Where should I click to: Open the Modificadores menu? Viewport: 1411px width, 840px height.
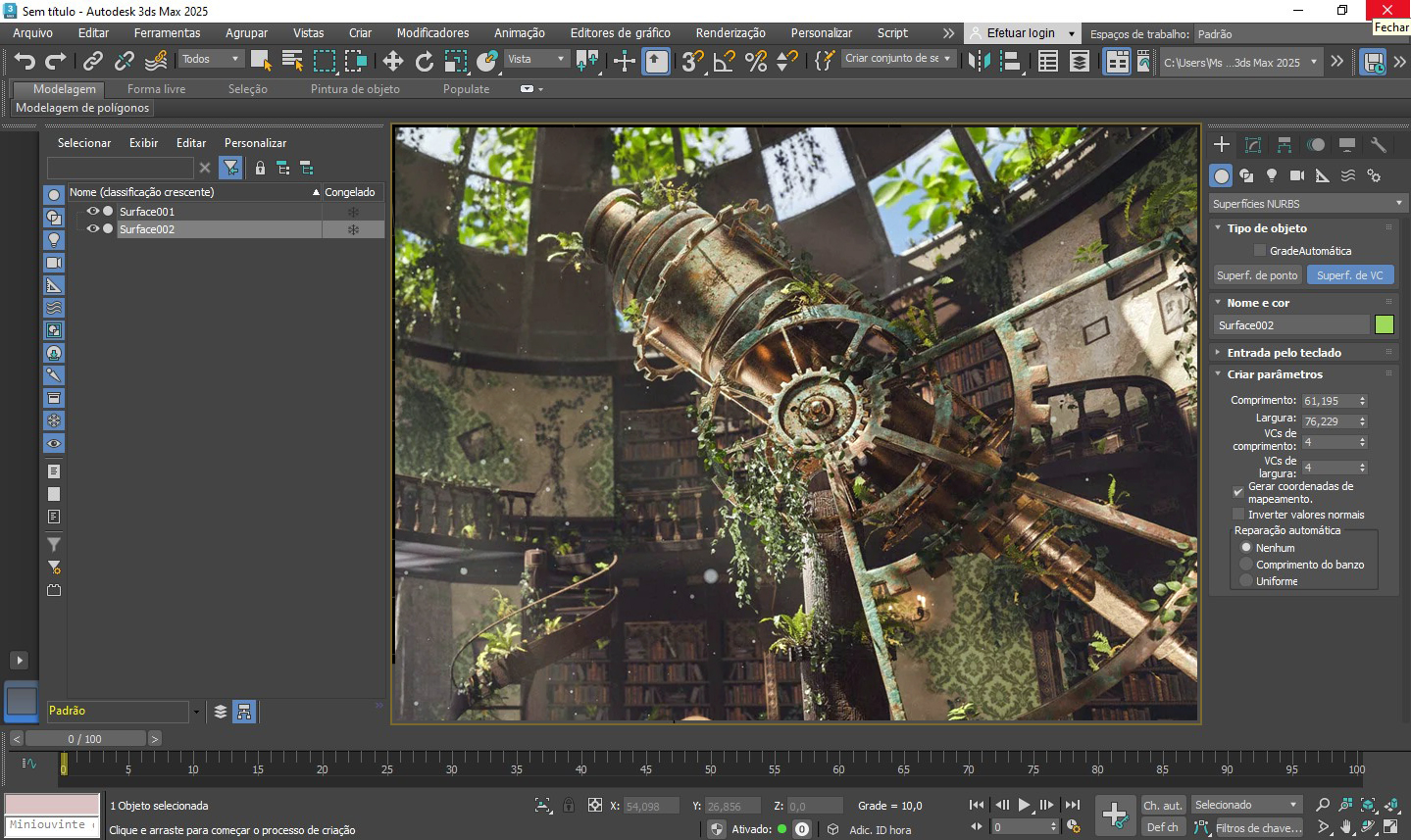point(432,32)
